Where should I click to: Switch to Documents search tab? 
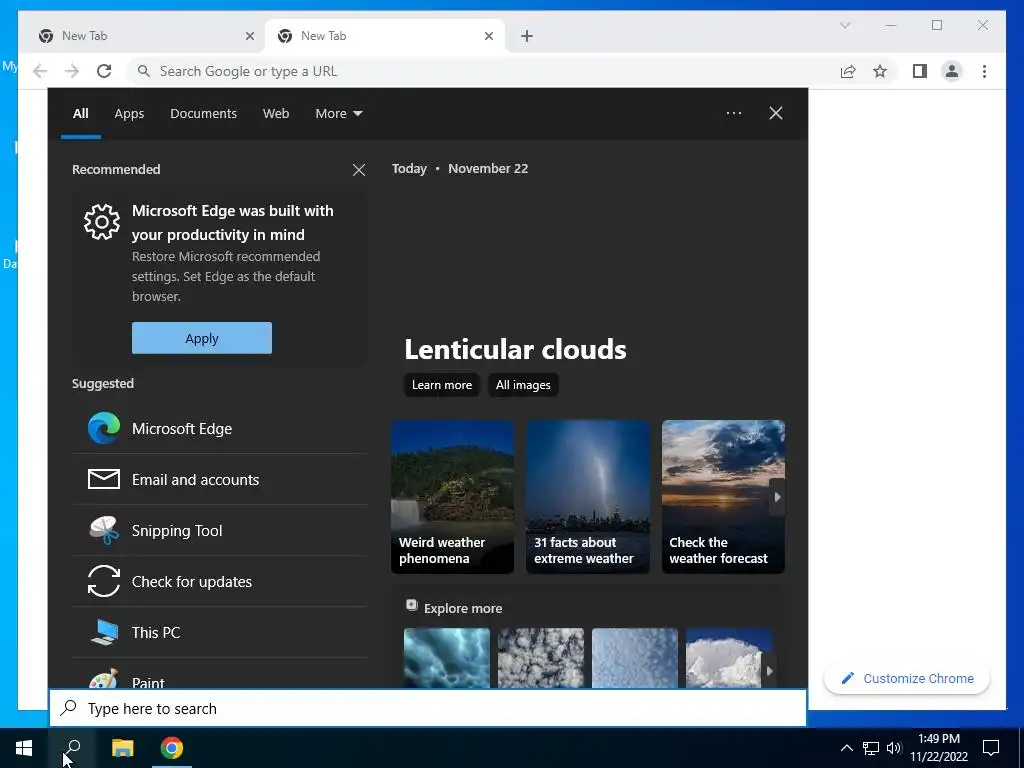point(203,114)
